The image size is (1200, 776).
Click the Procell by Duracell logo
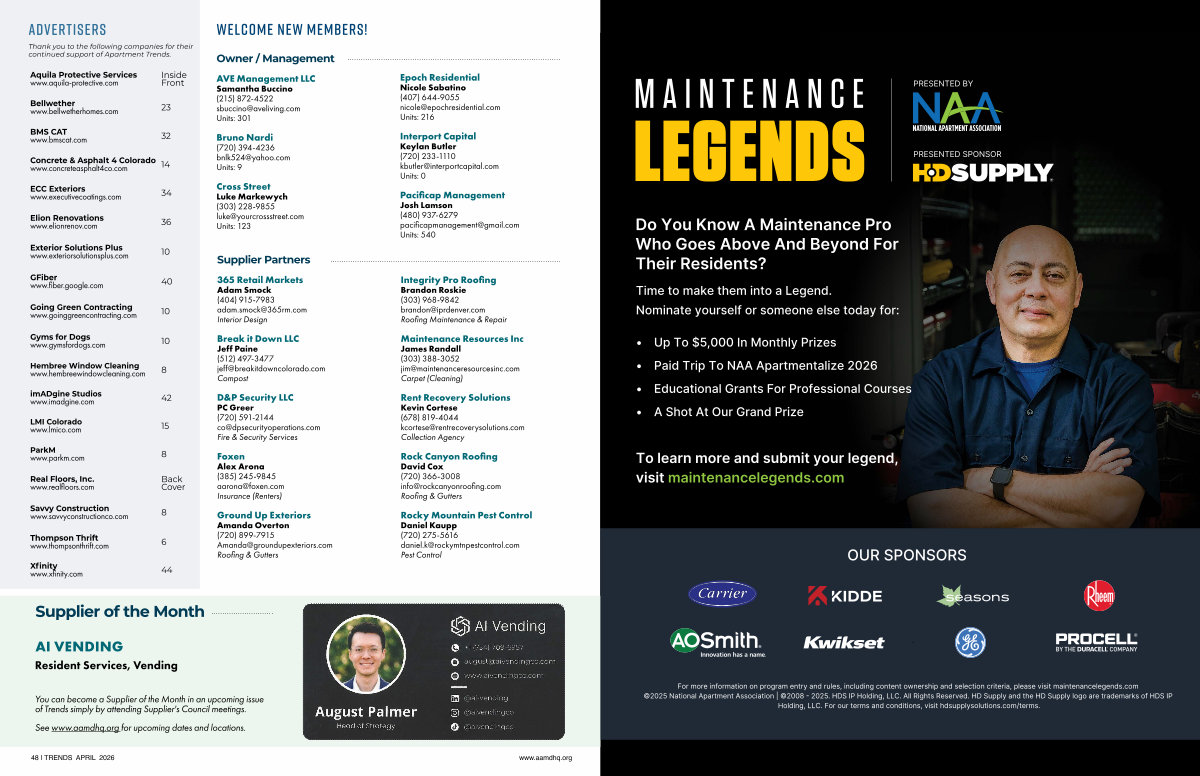pyautogui.click(x=1096, y=642)
